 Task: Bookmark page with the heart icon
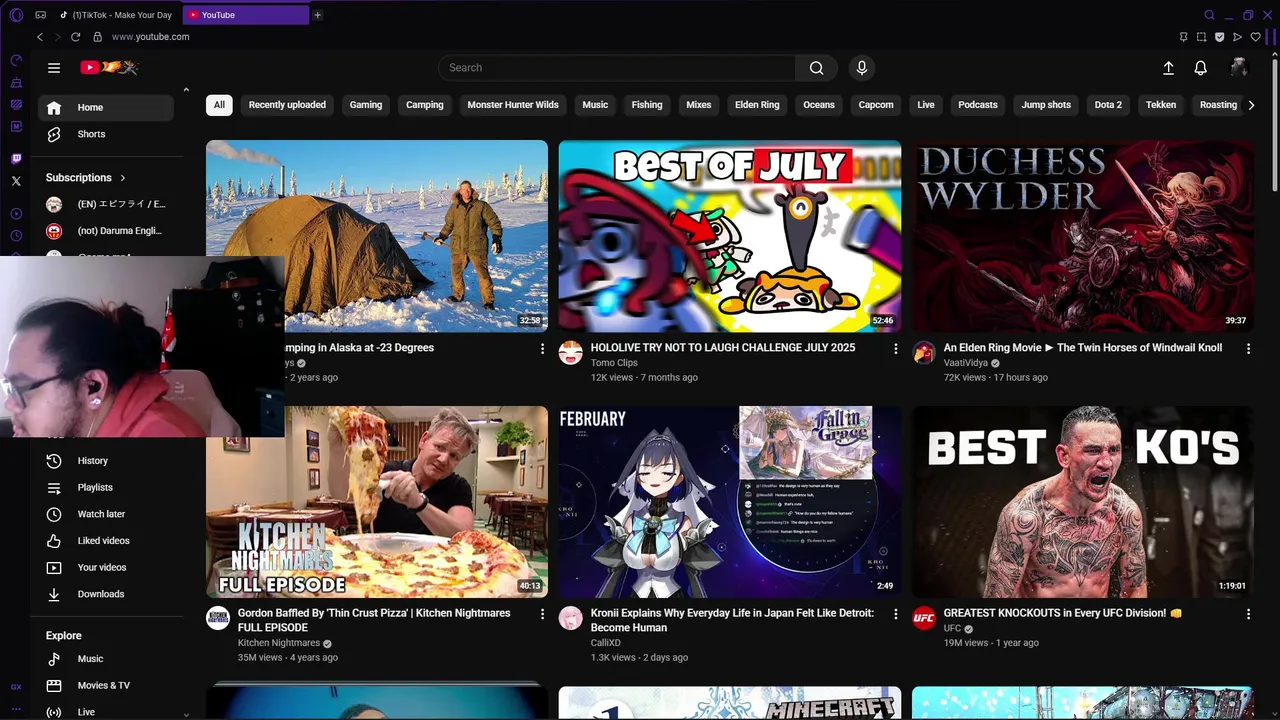pyautogui.click(x=1256, y=37)
